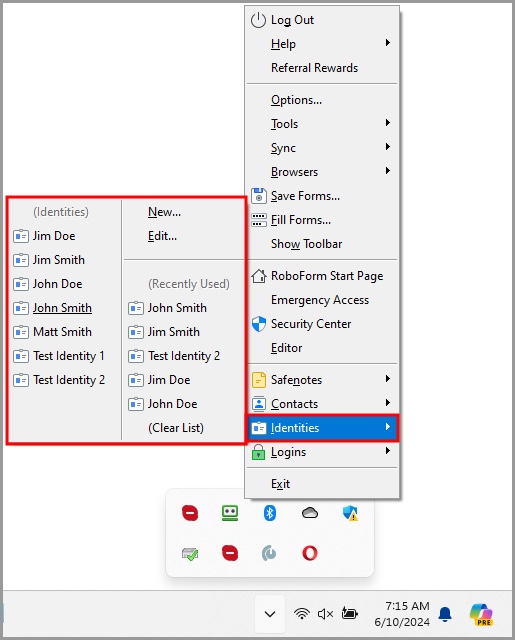This screenshot has height=640, width=515.
Task: Select Test Identity 1
Action: (x=65, y=356)
